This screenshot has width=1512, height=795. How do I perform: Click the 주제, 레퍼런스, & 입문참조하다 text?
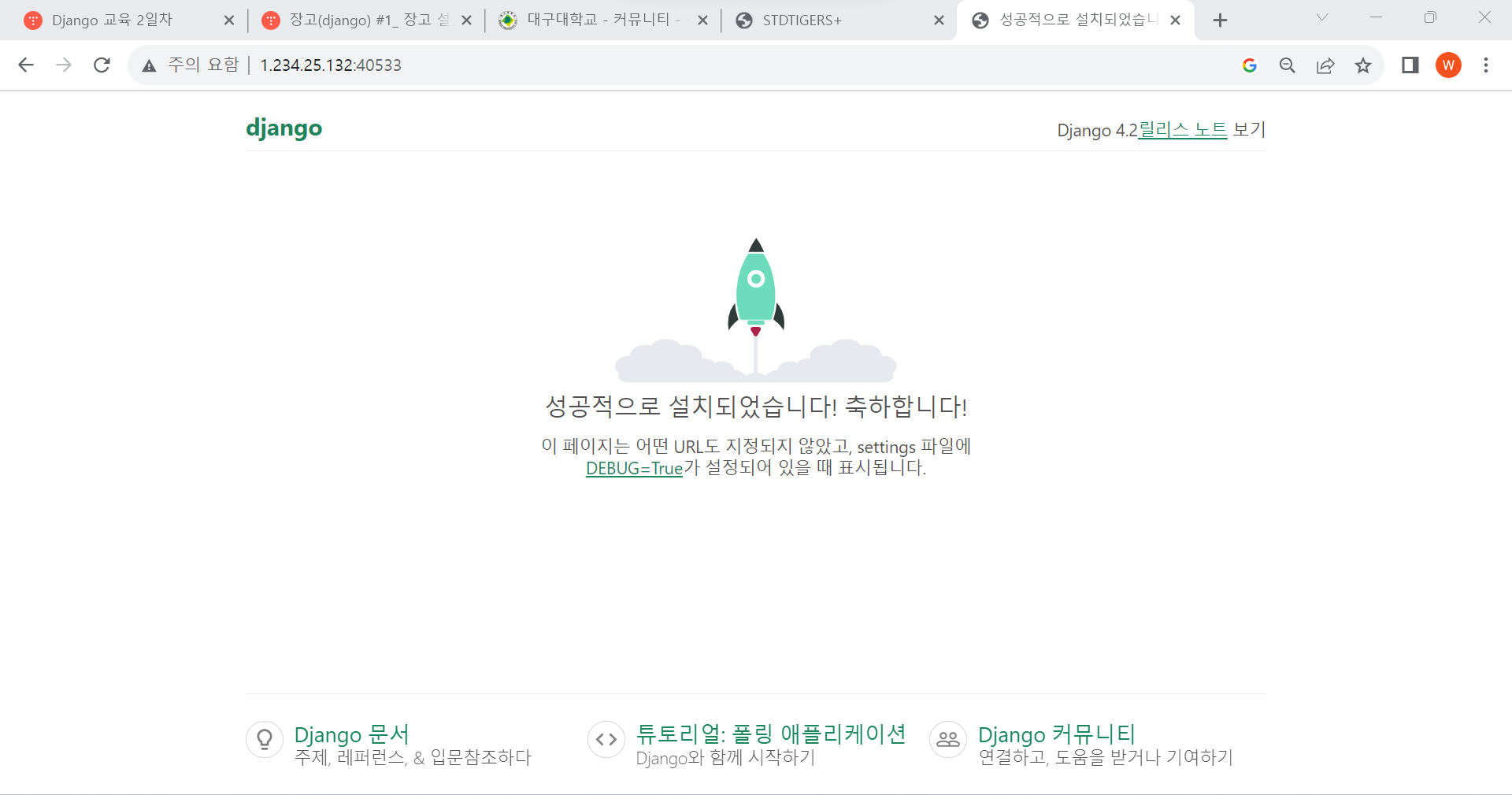click(x=413, y=758)
